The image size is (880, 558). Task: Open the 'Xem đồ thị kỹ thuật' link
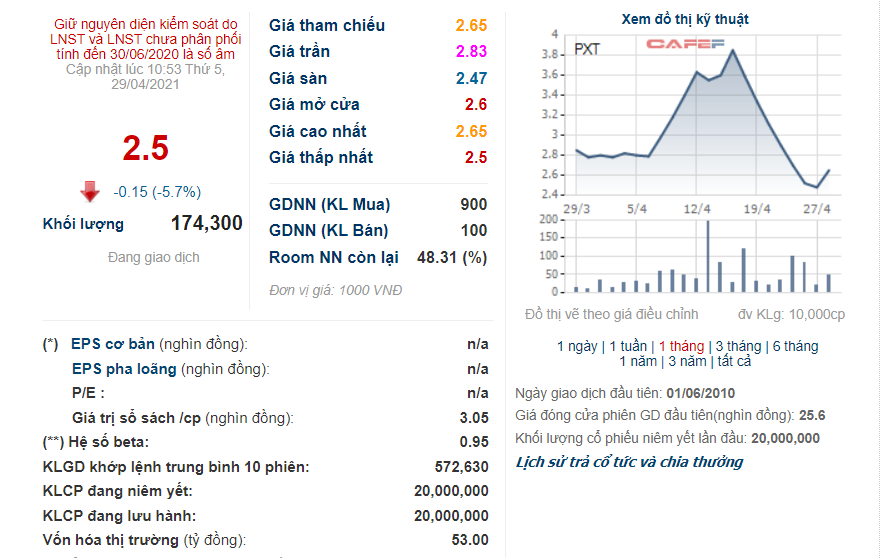tap(685, 20)
